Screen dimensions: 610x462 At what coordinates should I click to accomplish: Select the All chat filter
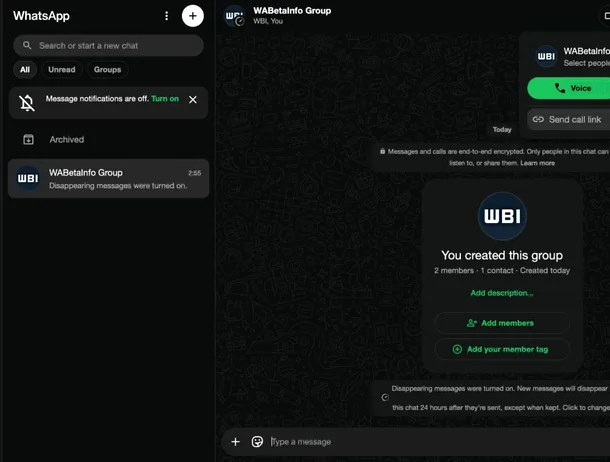25,70
